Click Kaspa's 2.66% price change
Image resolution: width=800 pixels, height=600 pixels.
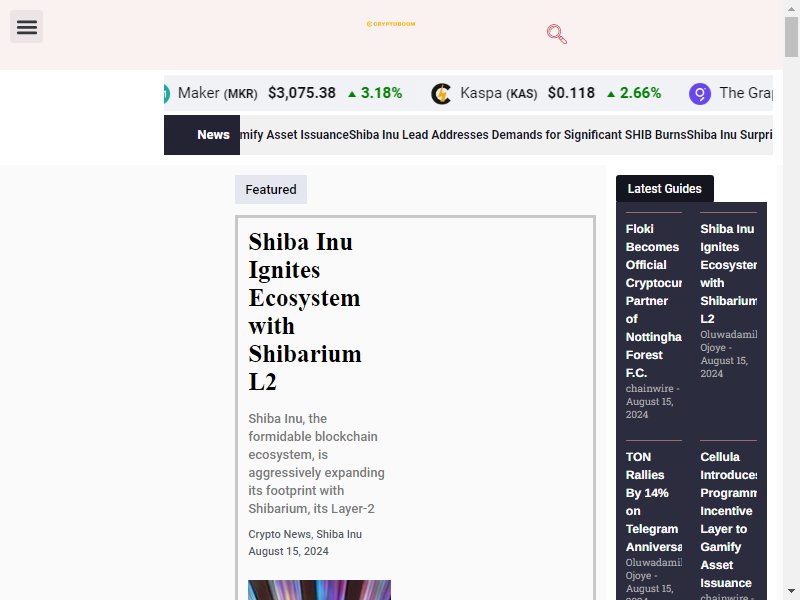coord(634,93)
